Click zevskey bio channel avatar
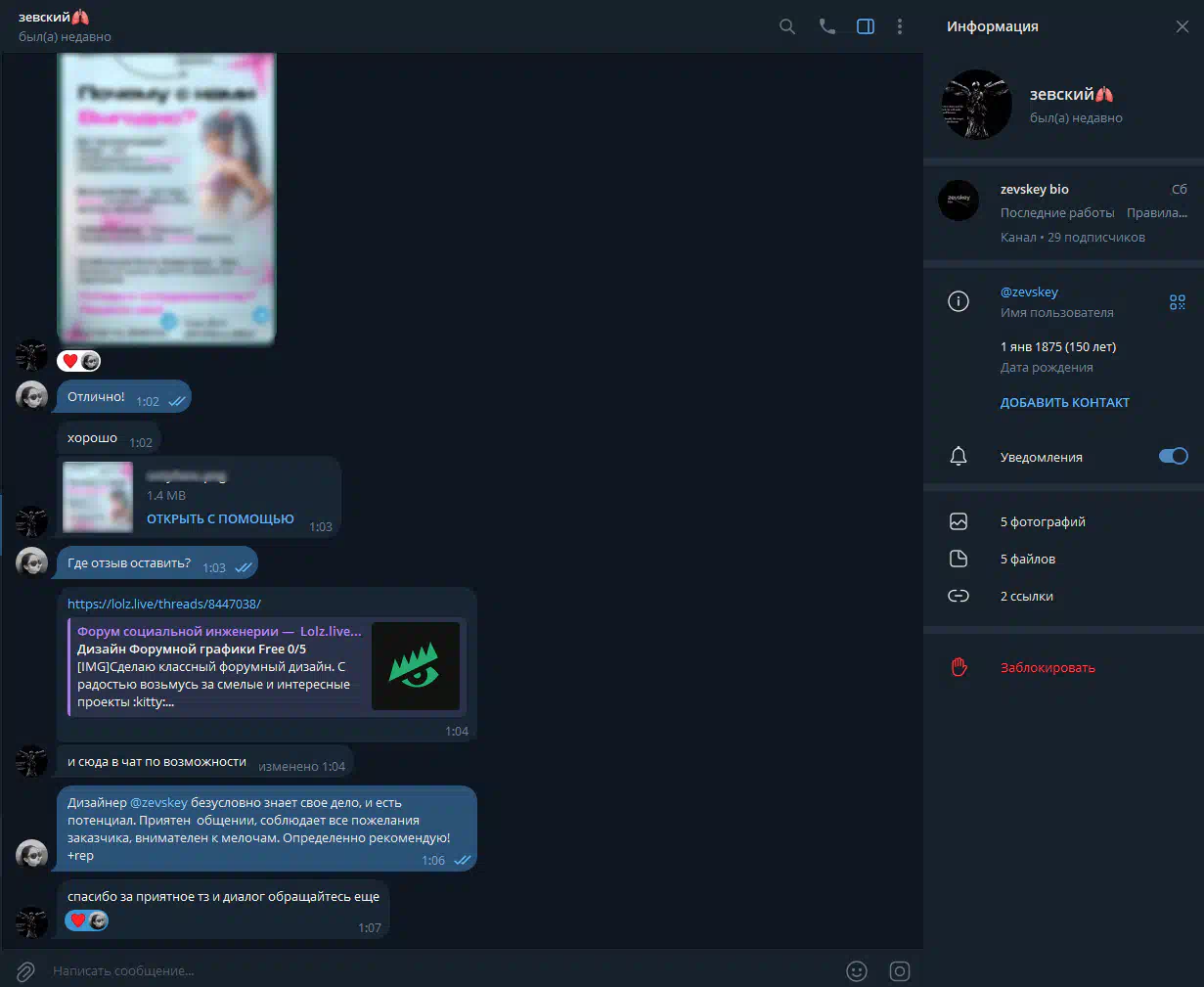 point(959,200)
